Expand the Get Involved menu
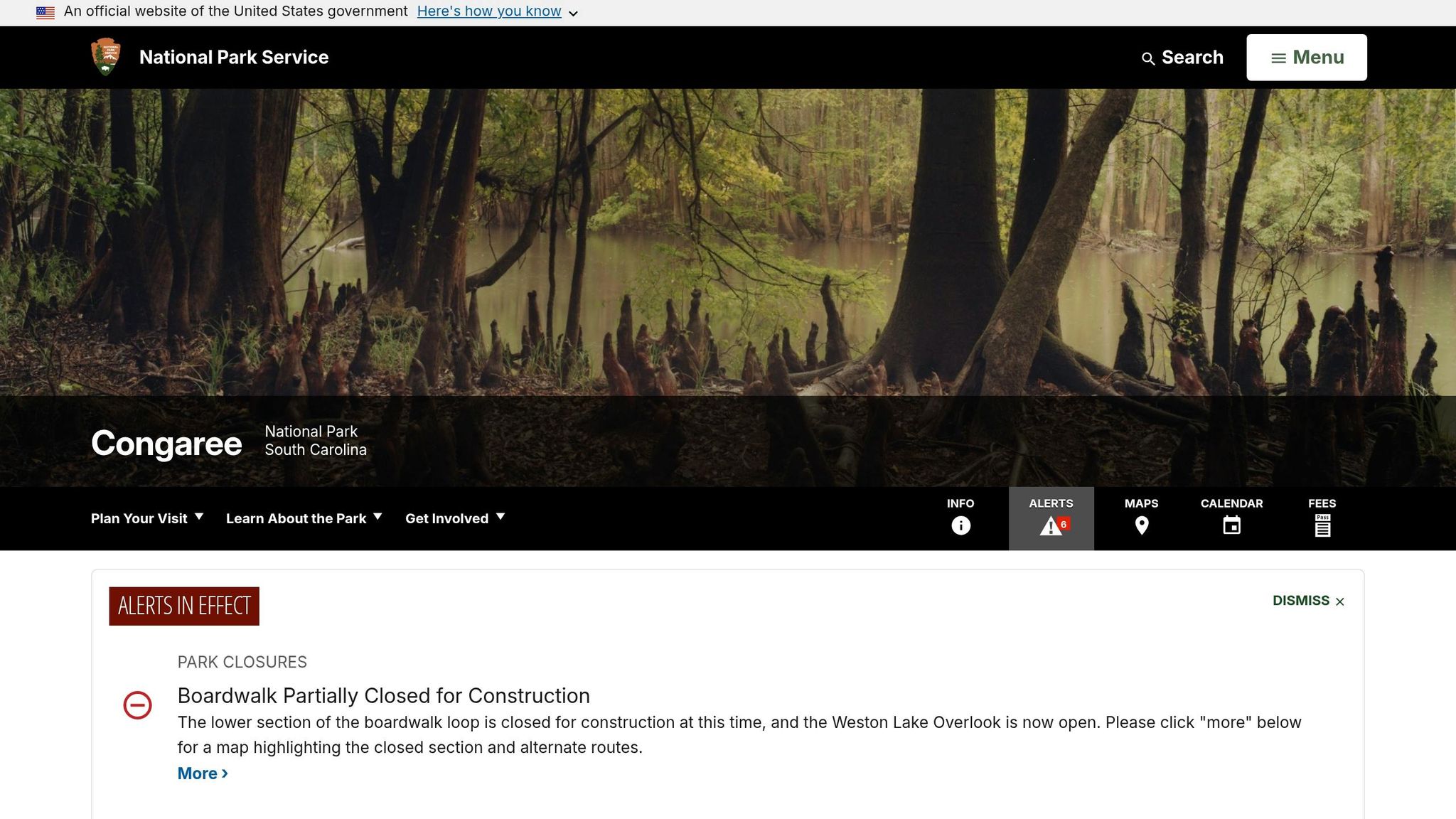This screenshot has height=819, width=1456. tap(455, 518)
